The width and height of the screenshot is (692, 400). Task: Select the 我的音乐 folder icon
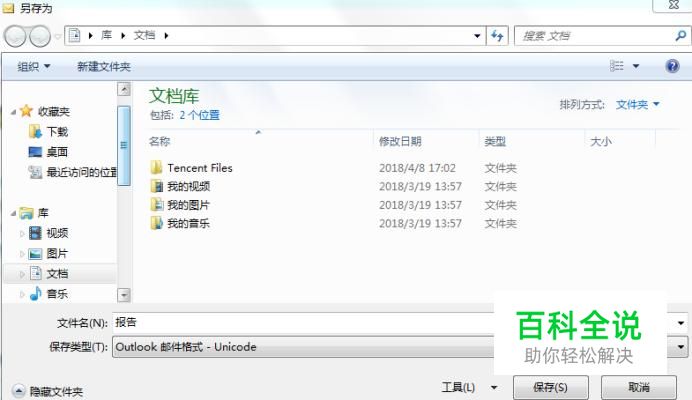click(156, 223)
